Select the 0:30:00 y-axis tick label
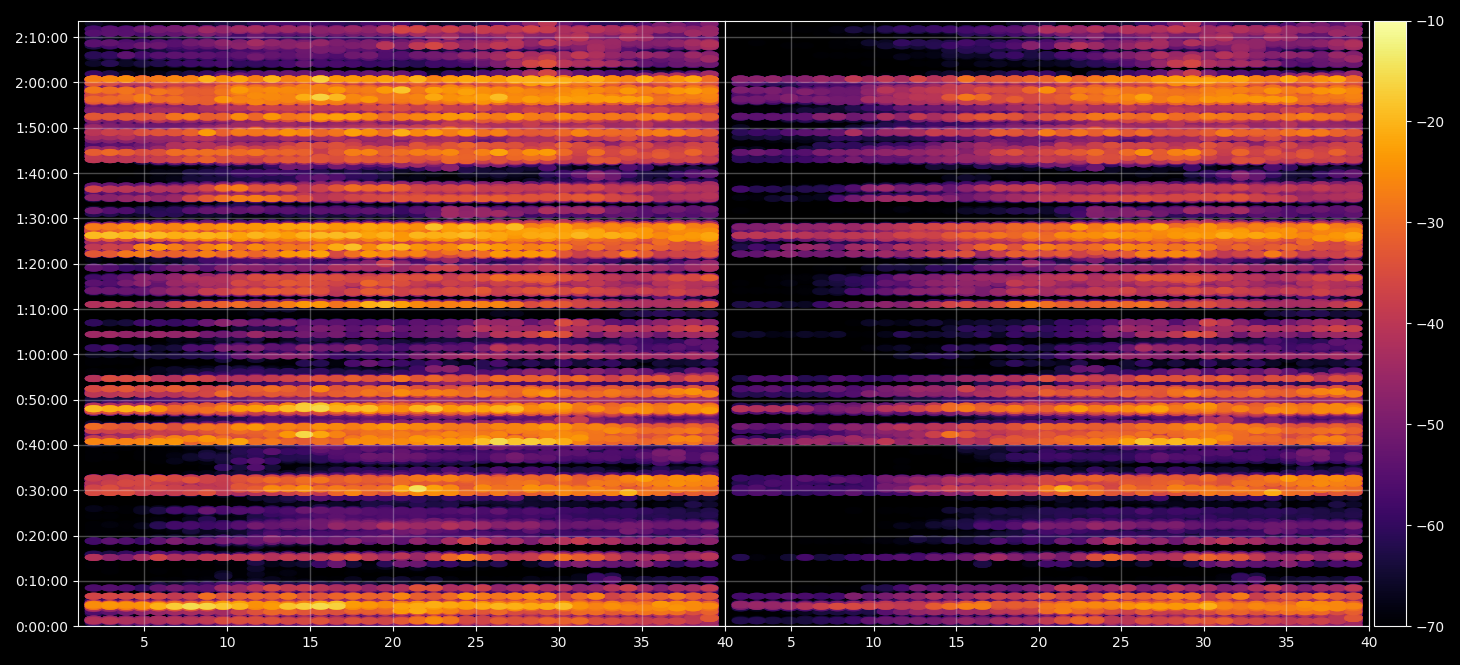 (43, 491)
